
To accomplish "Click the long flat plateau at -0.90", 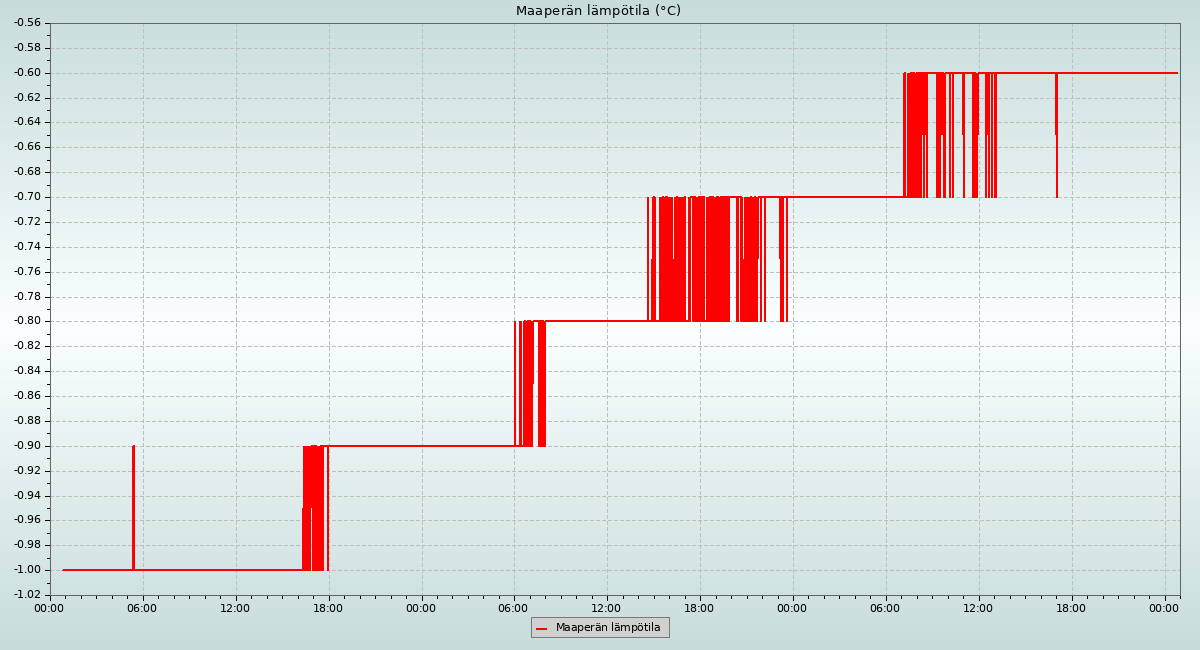I will click(420, 446).
